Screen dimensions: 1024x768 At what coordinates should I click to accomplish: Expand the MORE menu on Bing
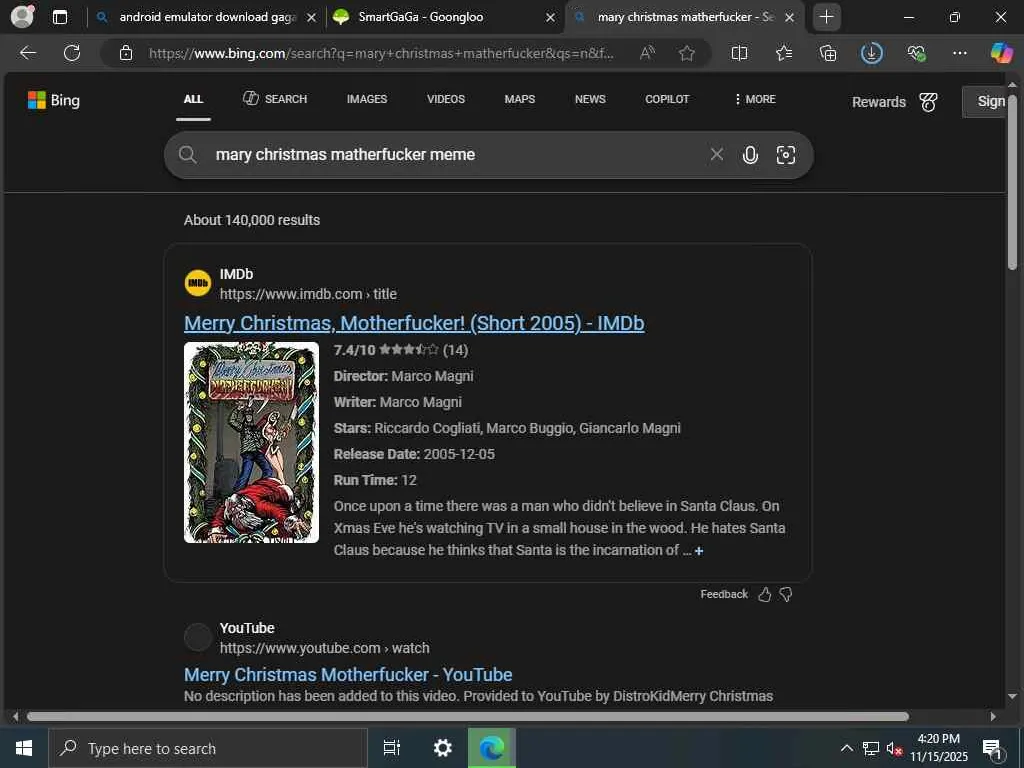point(755,99)
